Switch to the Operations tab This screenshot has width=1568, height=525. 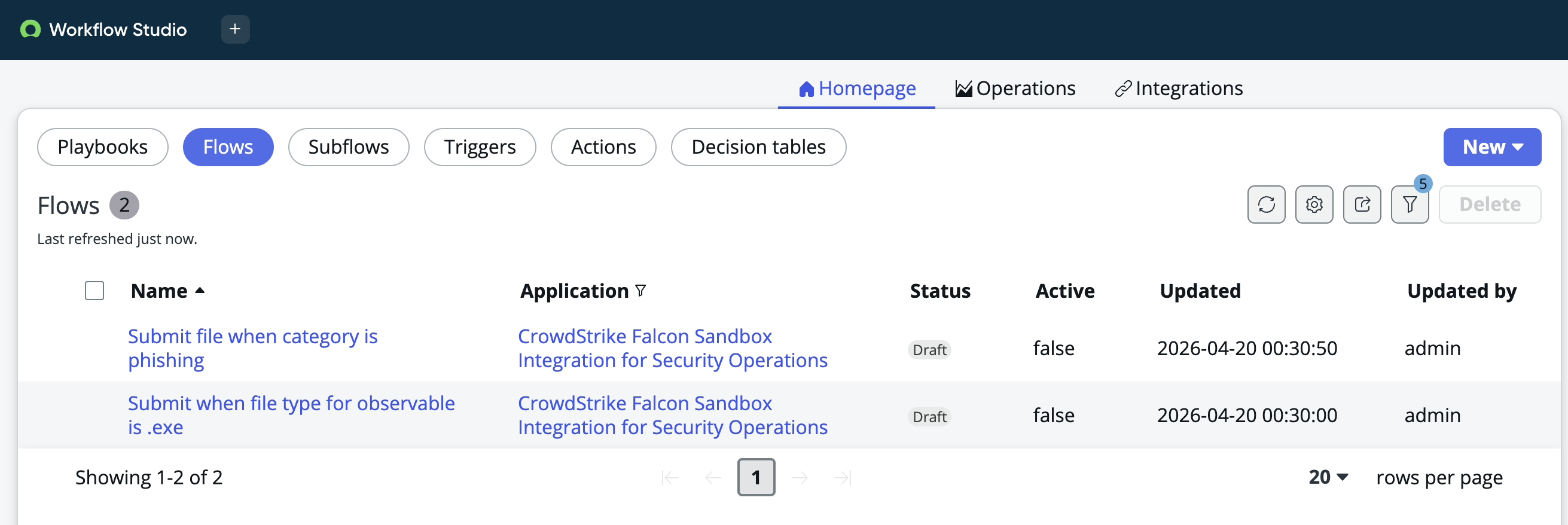click(1015, 89)
